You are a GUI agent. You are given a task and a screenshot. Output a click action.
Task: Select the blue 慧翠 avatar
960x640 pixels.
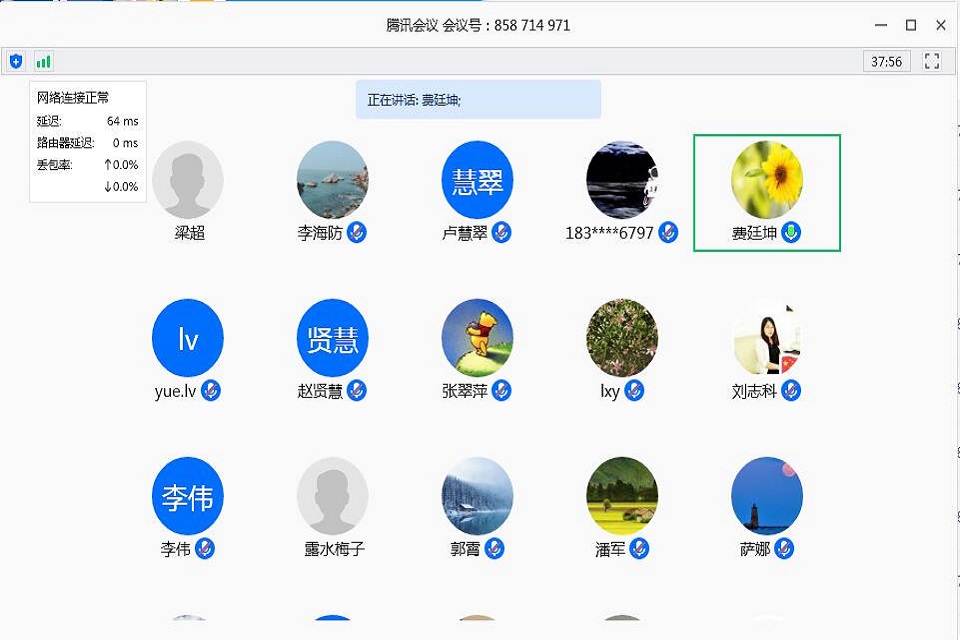pos(478,180)
